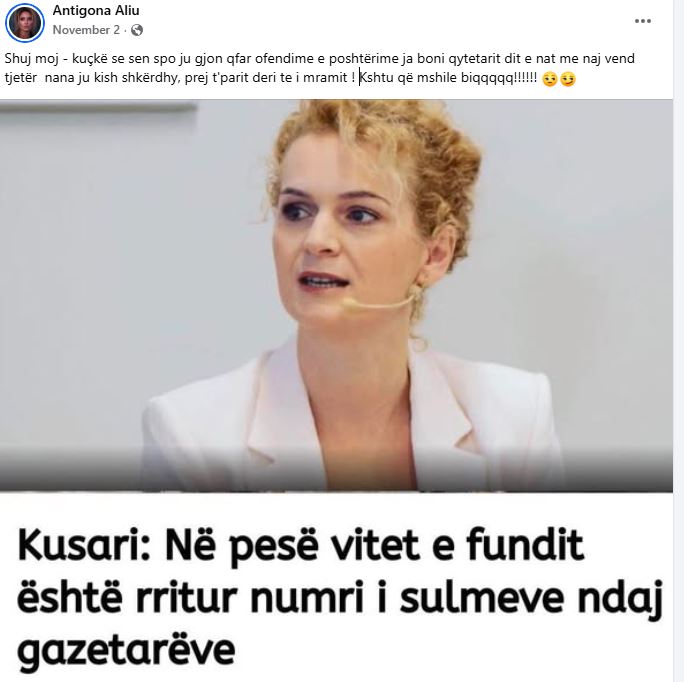
Task: Open the three-dot post options menu
Action: point(643,21)
